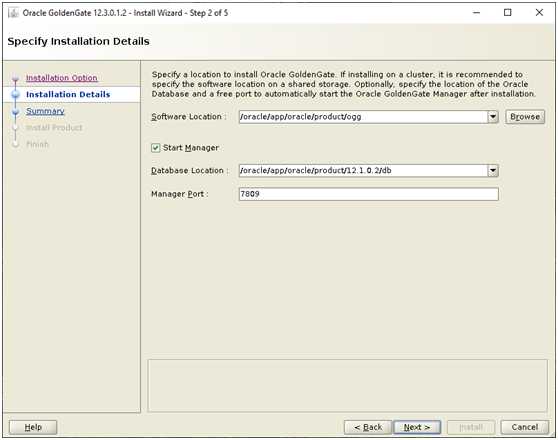Viewport: 558px width, 440px height.
Task: Open Help for the installer
Action: click(33, 427)
